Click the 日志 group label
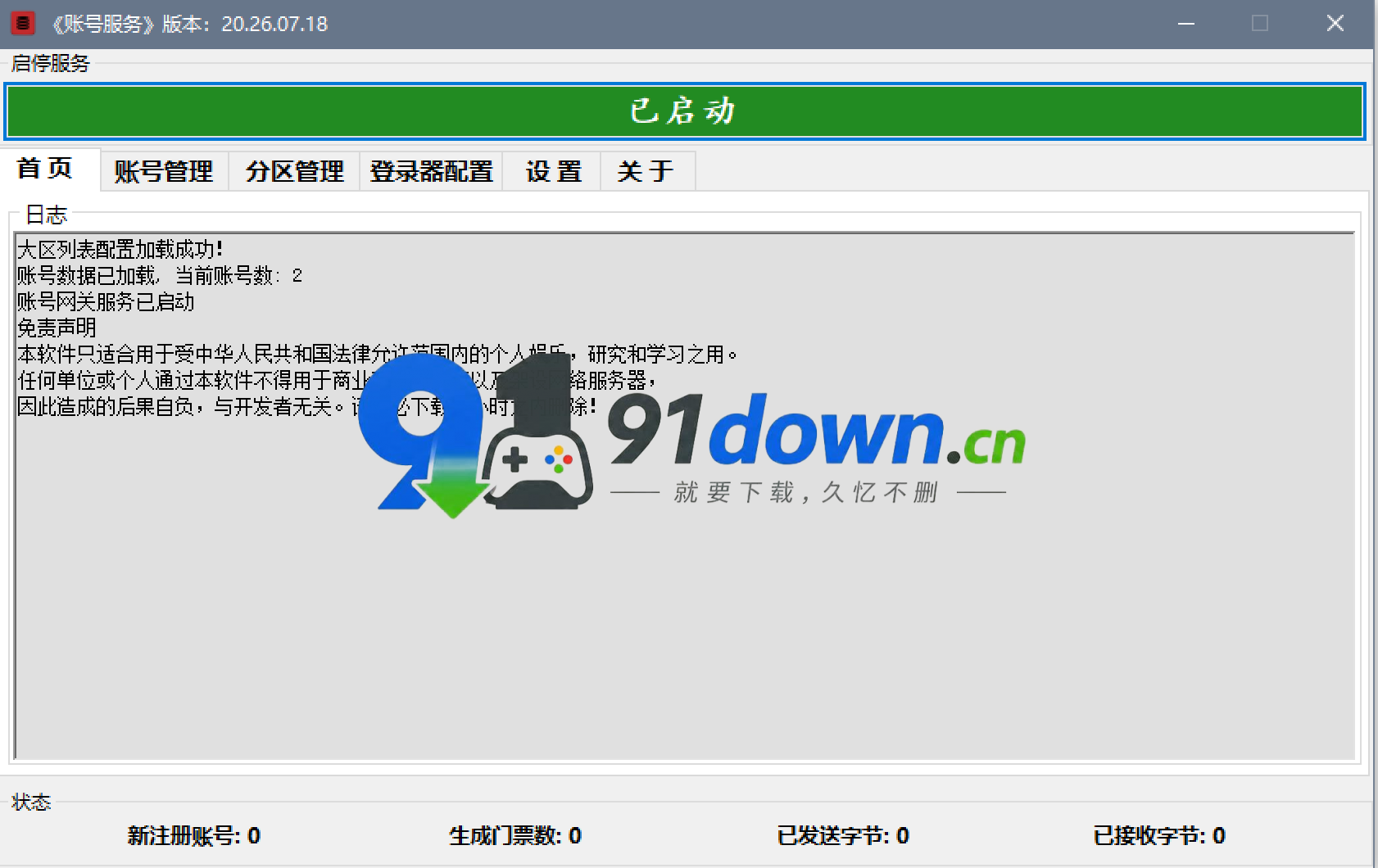 (x=47, y=215)
